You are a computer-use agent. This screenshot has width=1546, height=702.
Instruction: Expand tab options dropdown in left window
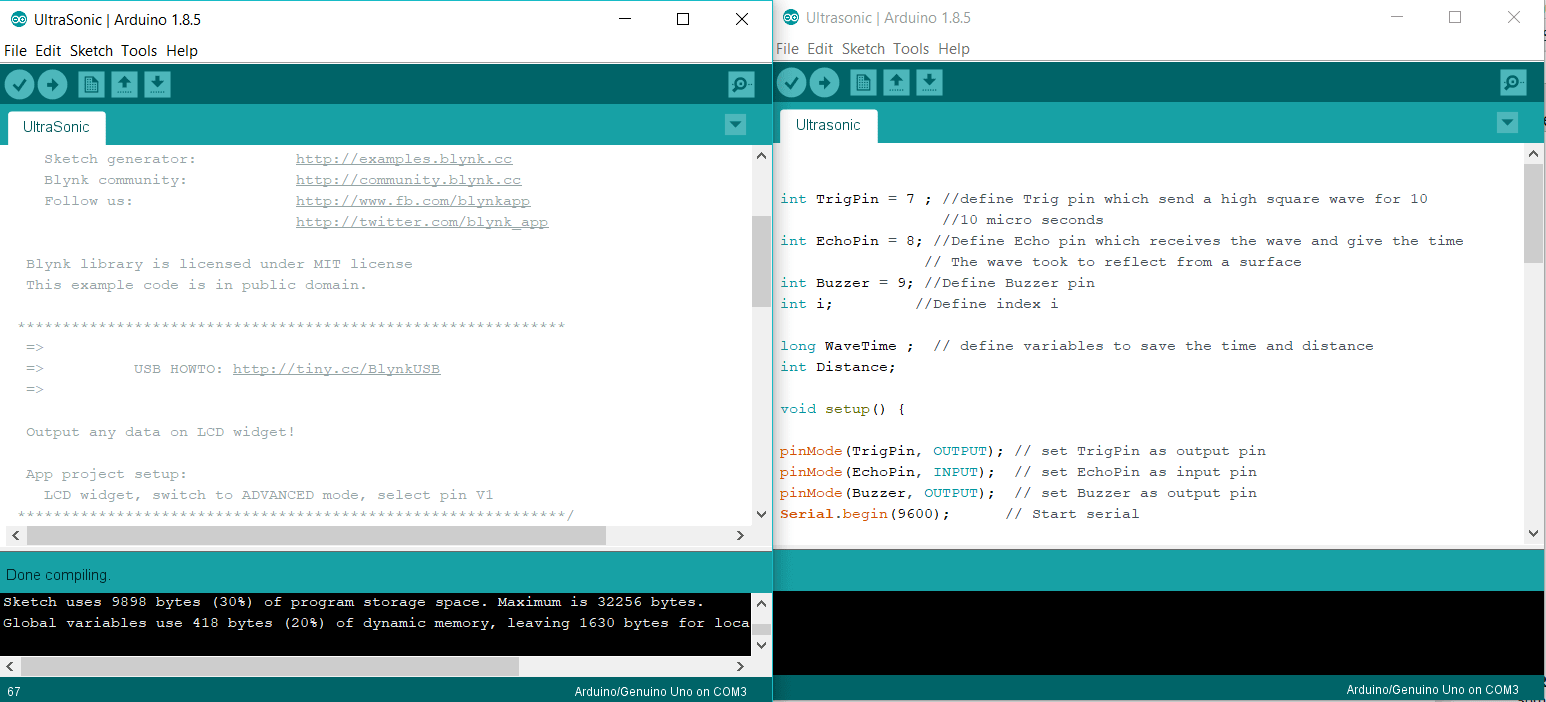point(735,125)
